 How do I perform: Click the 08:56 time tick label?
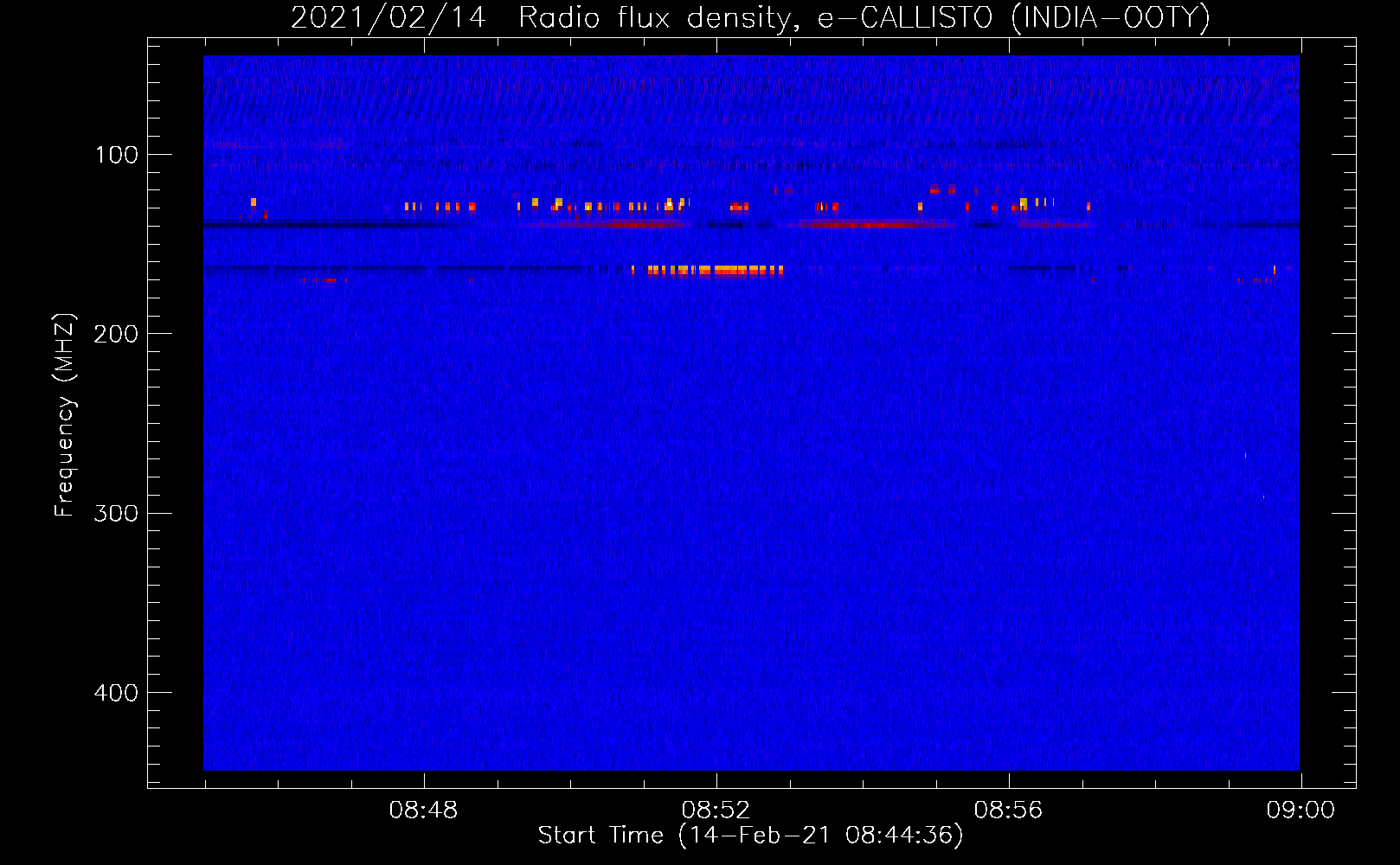click(x=1008, y=811)
